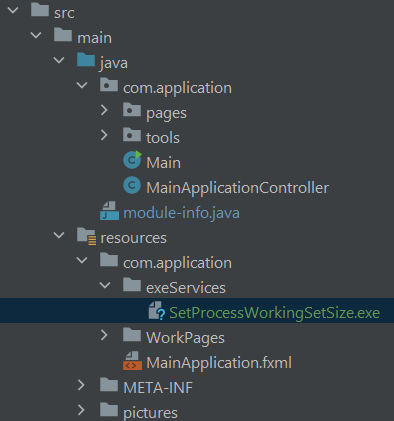The width and height of the screenshot is (394, 421).
Task: Expand the WorkPages folder chevron
Action: tap(104, 335)
